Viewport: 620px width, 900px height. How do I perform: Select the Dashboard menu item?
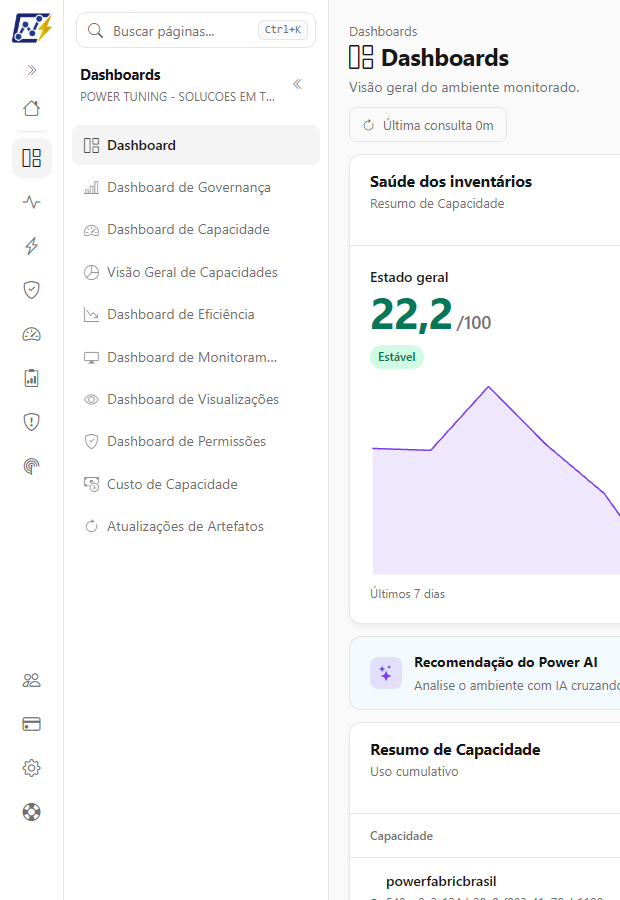196,145
